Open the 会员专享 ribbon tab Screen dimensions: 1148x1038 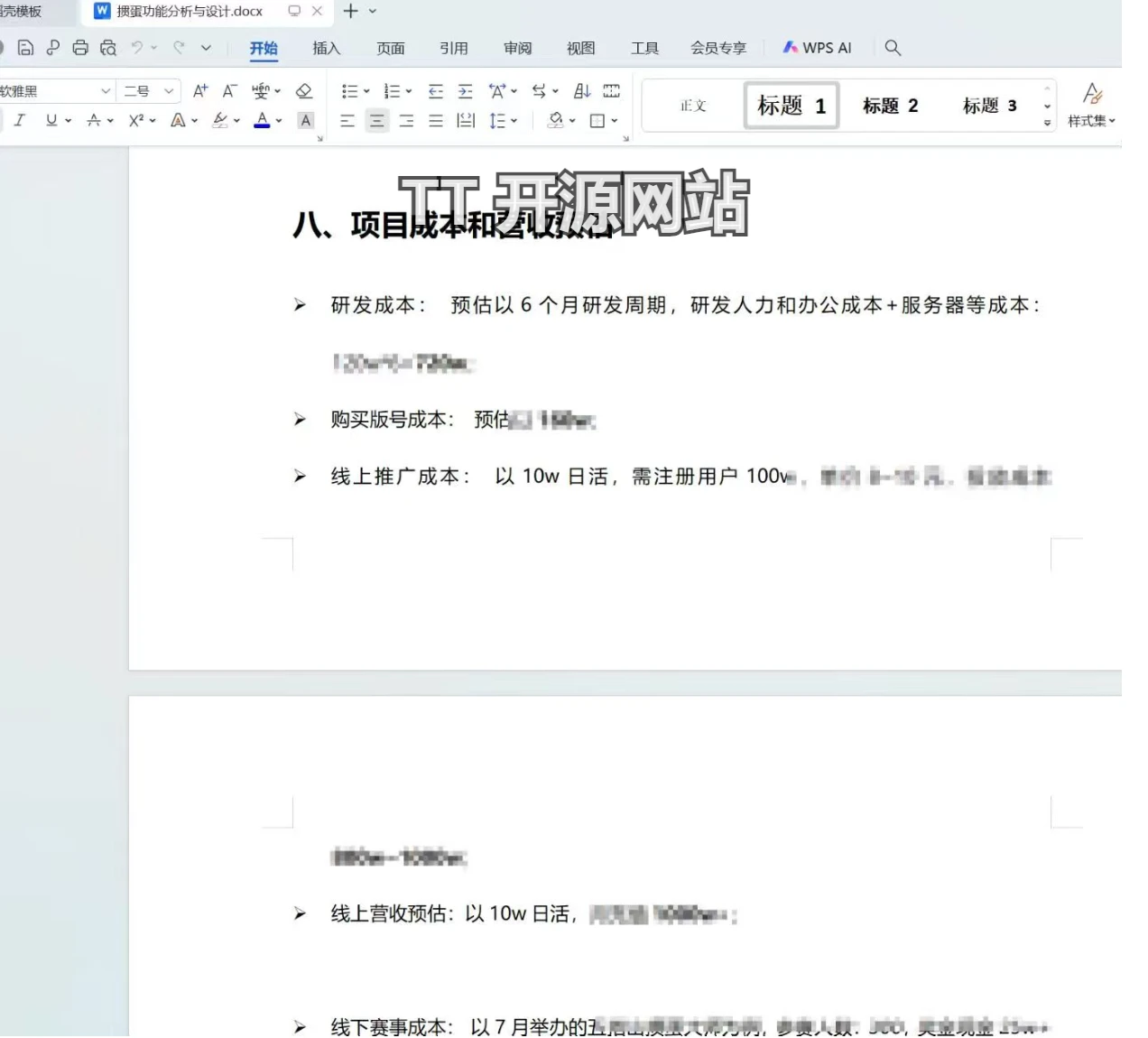click(718, 48)
